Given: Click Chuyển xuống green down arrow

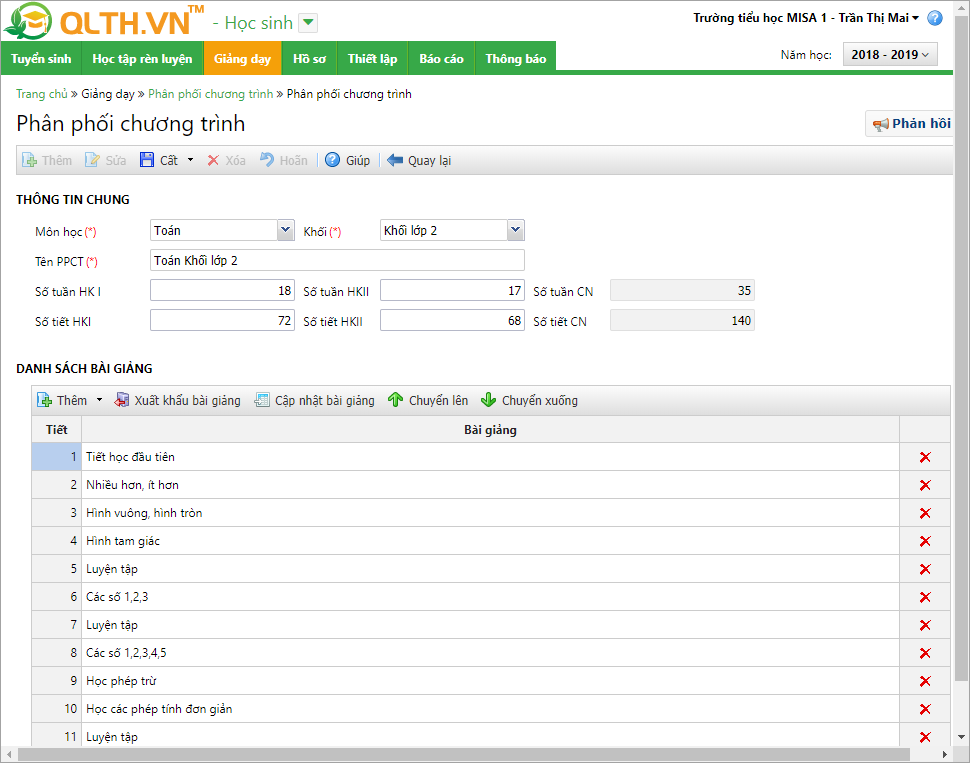Looking at the screenshot, I should 488,400.
